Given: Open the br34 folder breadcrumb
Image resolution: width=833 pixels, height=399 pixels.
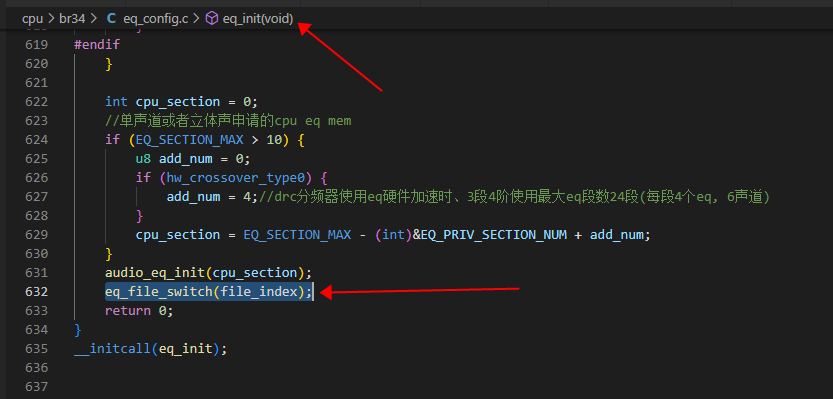Looking at the screenshot, I should (72, 19).
